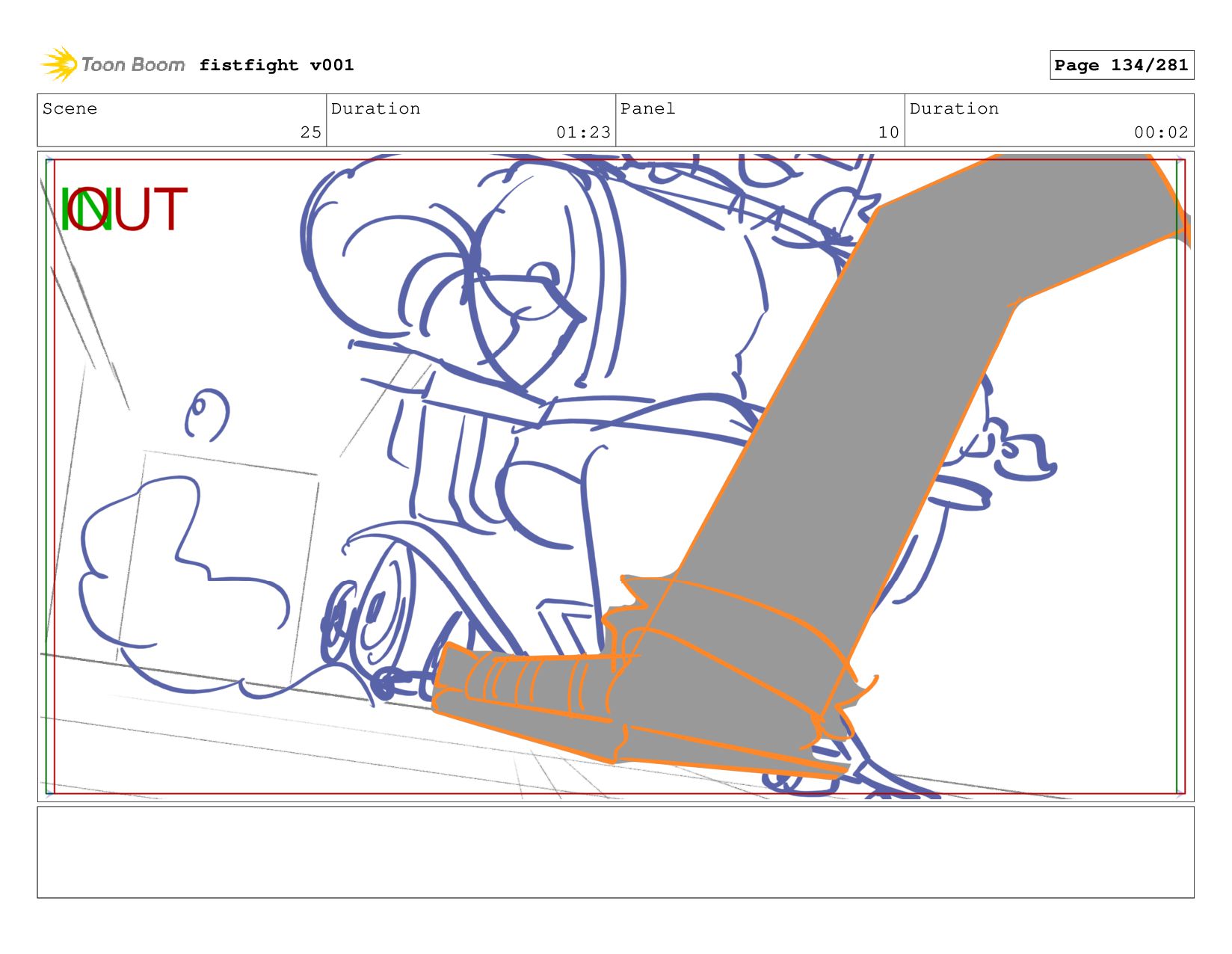
Task: Select the panel duration value '00:02'
Action: tap(1161, 132)
